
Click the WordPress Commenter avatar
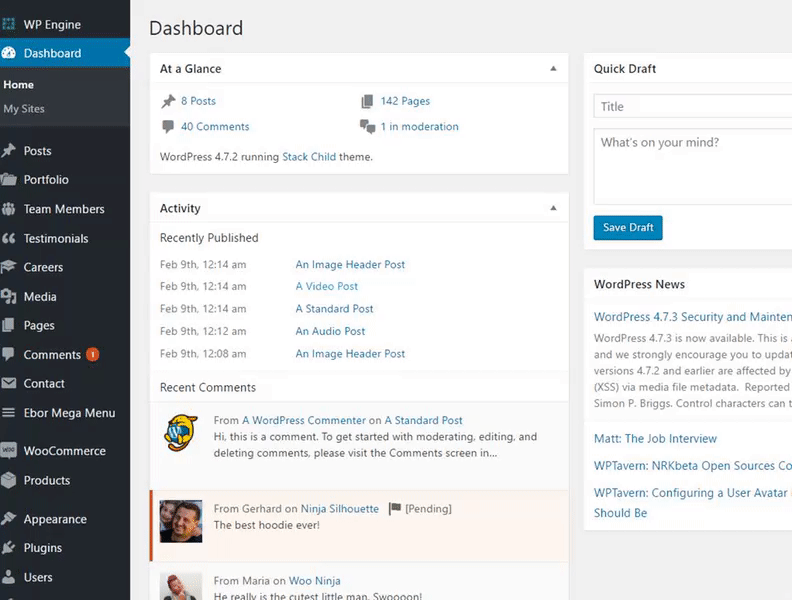181,433
